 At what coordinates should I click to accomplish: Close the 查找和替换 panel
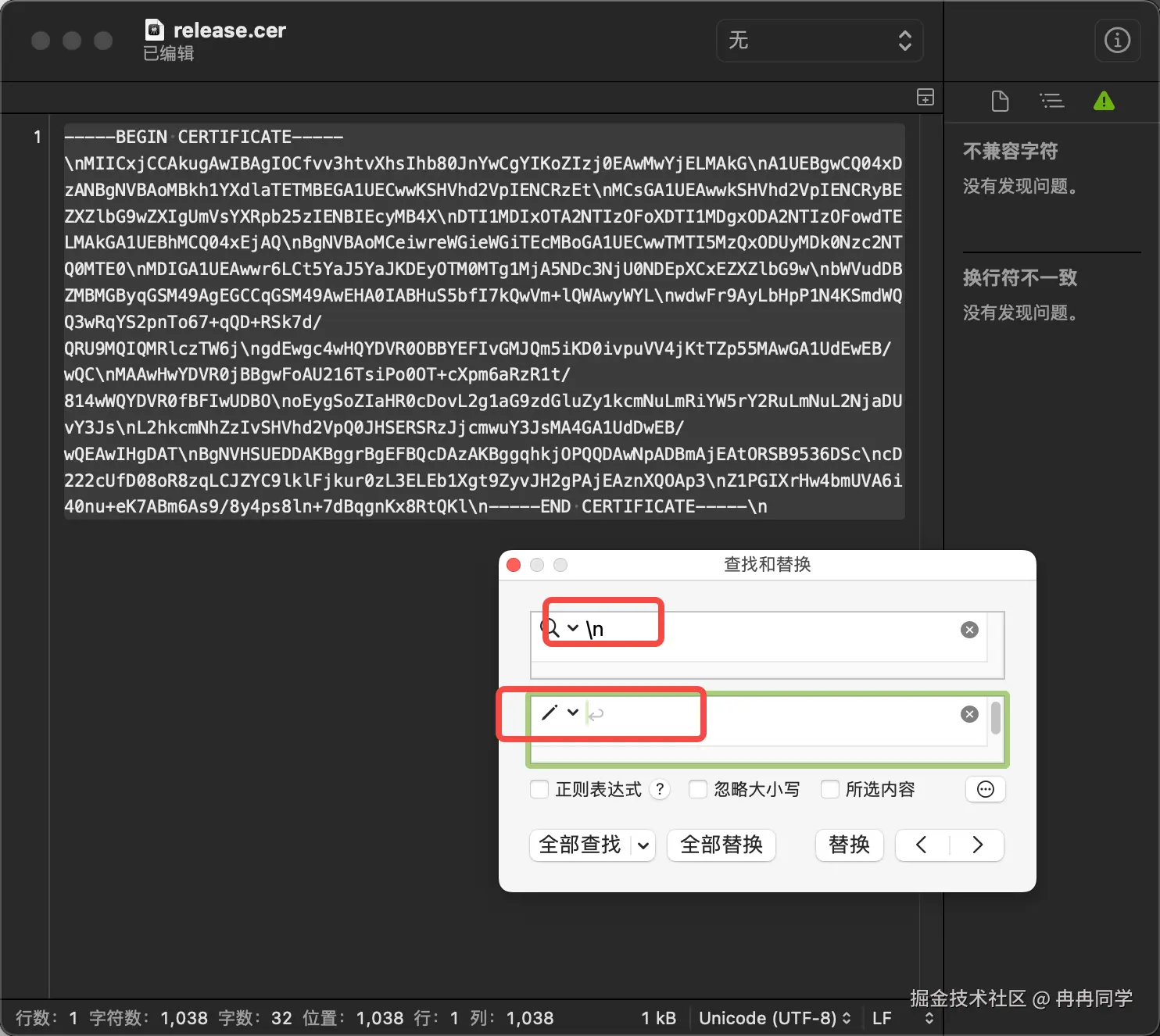point(514,565)
